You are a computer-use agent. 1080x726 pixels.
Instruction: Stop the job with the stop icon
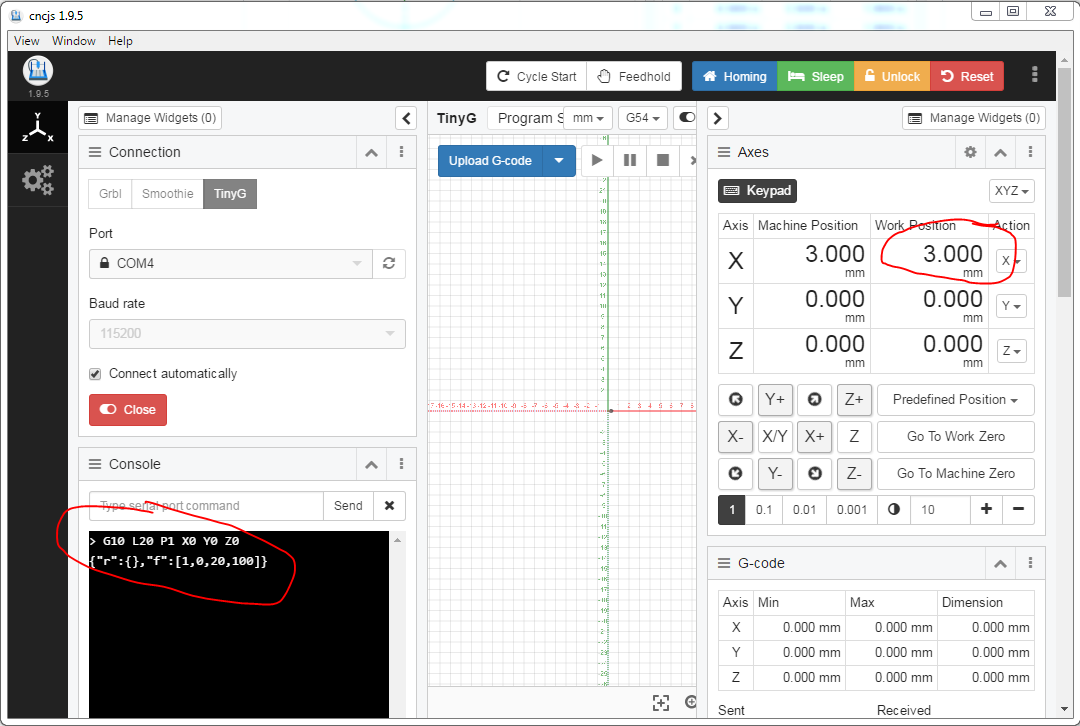(663, 160)
